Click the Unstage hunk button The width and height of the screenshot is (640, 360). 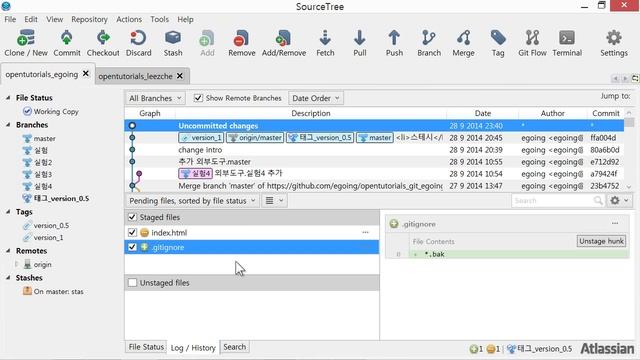coord(601,241)
